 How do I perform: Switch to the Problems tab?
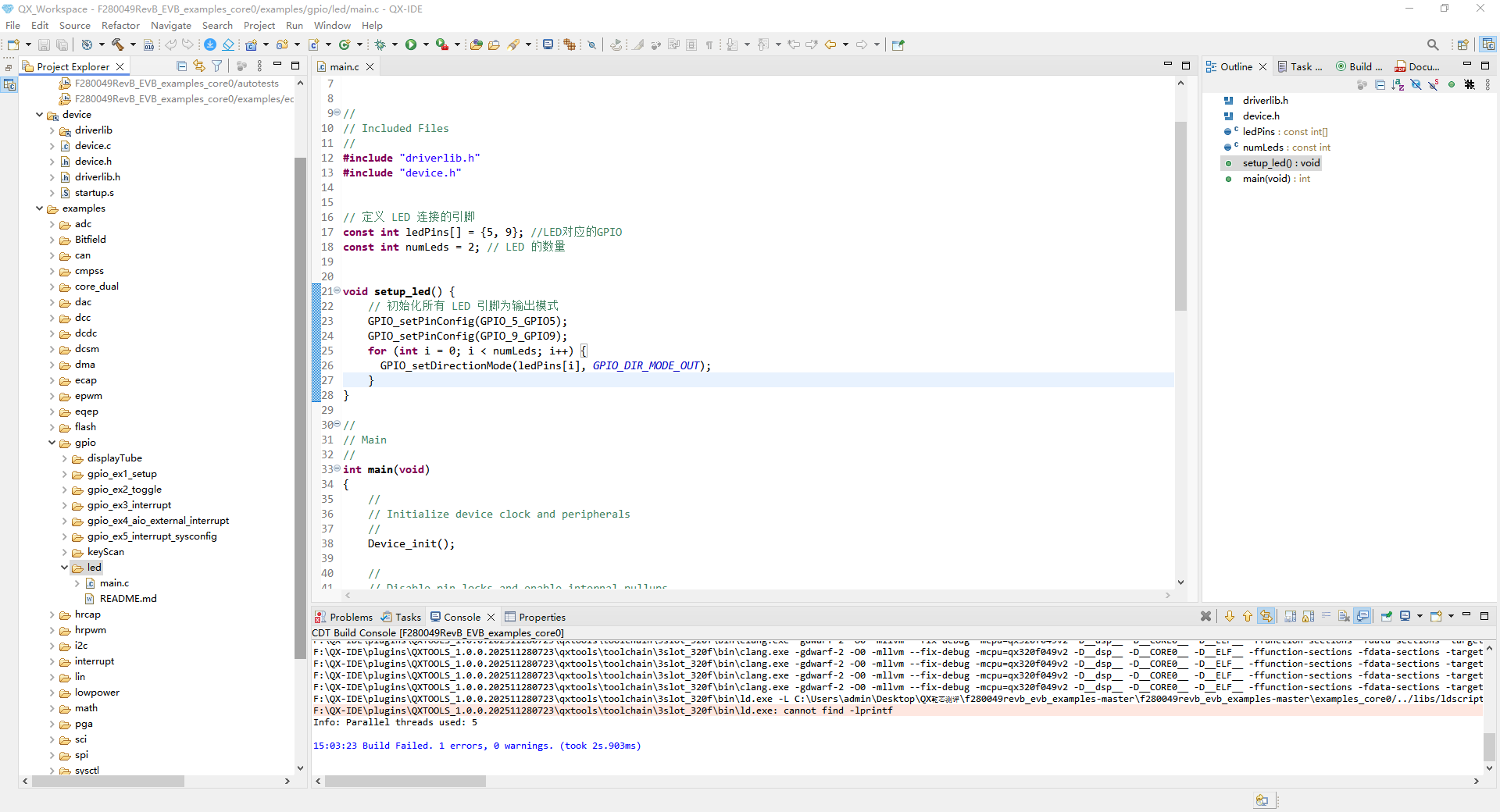click(344, 617)
